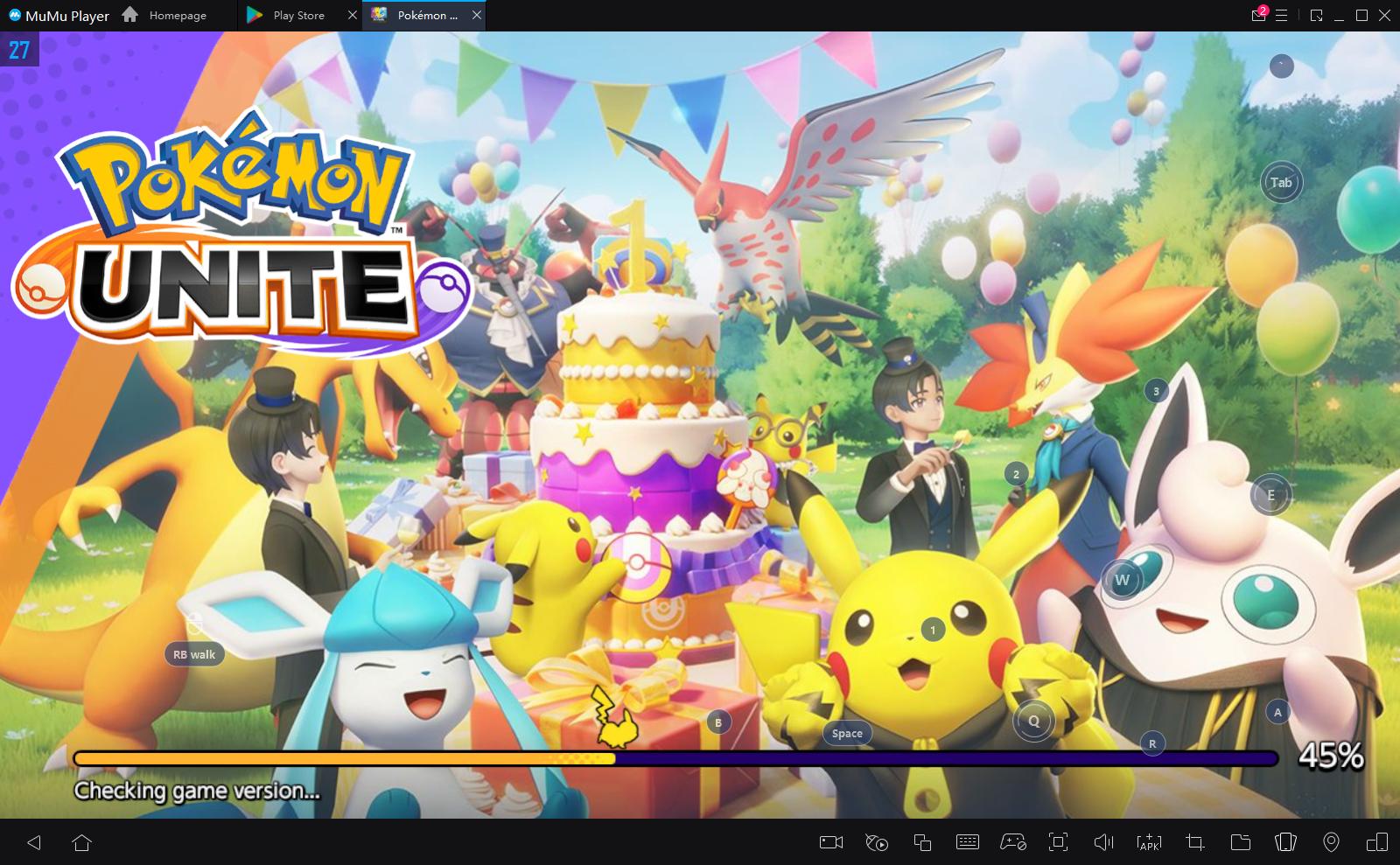Open the virtual location pin icon
This screenshot has width=1400, height=865.
pyautogui.click(x=1331, y=842)
